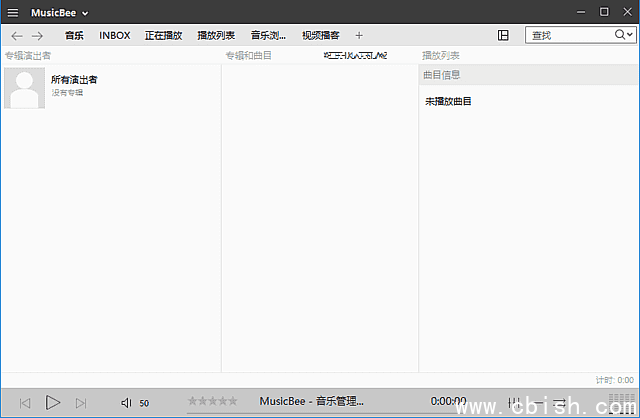Switch to the 正在播放 tab

pos(163,36)
